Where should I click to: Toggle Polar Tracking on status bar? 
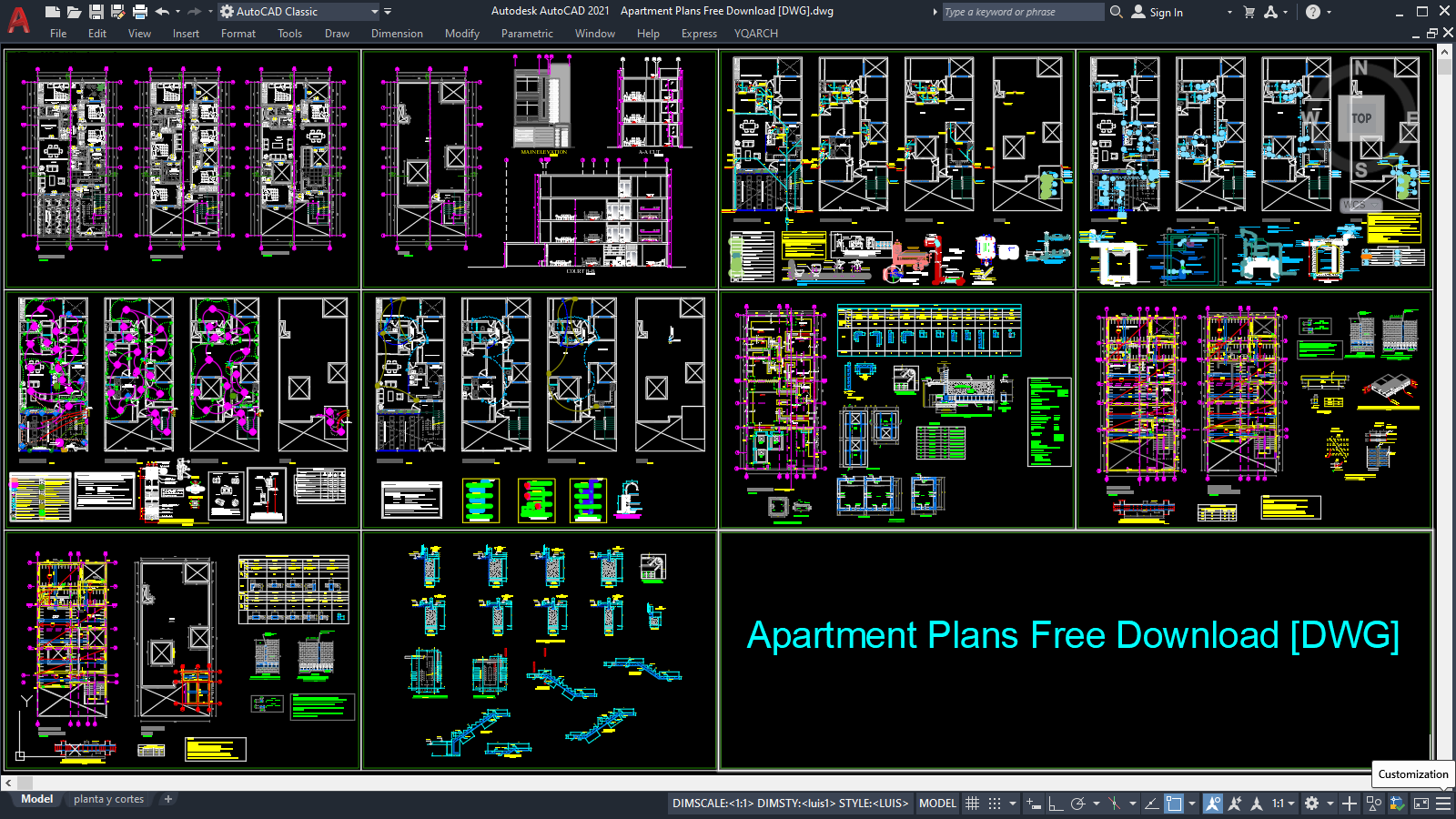point(1078,804)
